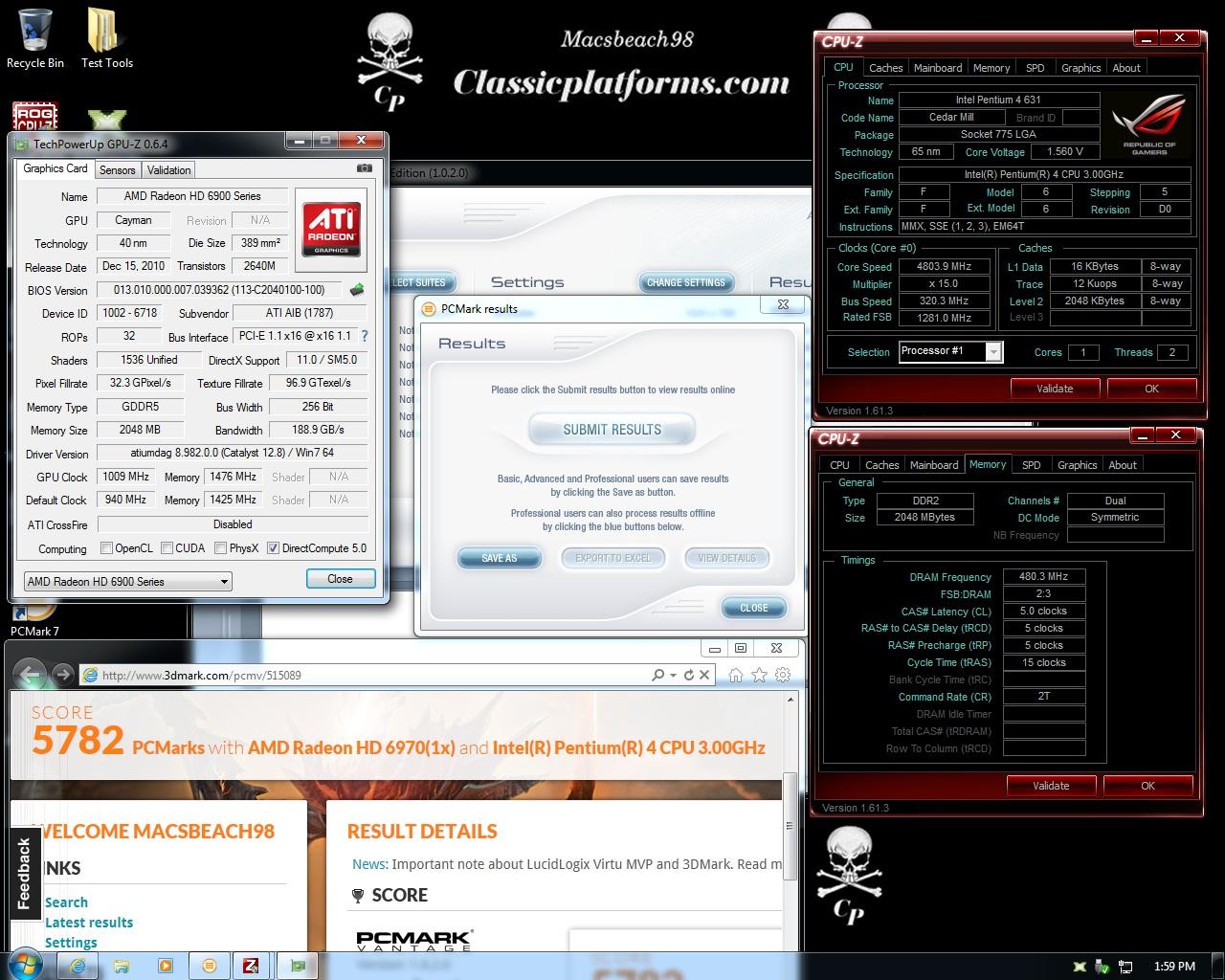Click the Close button in GPU-Z
The width and height of the screenshot is (1225, 980).
(x=340, y=579)
